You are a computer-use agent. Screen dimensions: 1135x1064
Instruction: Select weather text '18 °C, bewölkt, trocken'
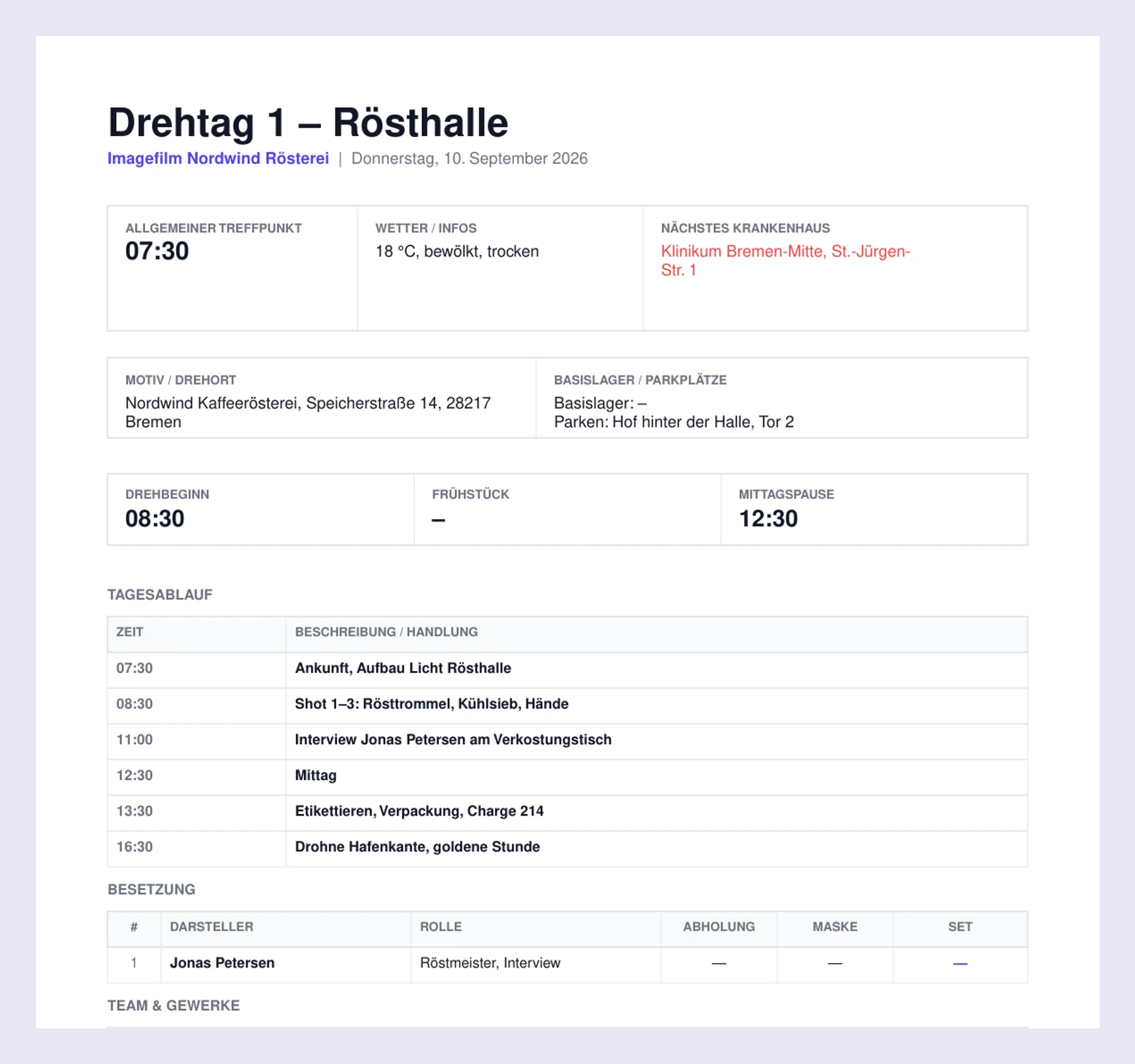click(457, 252)
